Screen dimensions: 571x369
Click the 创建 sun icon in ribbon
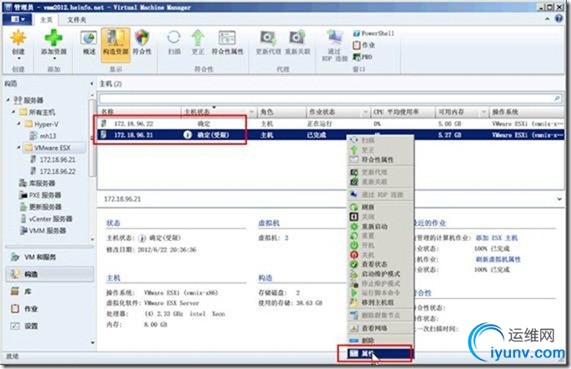pyautogui.click(x=18, y=38)
